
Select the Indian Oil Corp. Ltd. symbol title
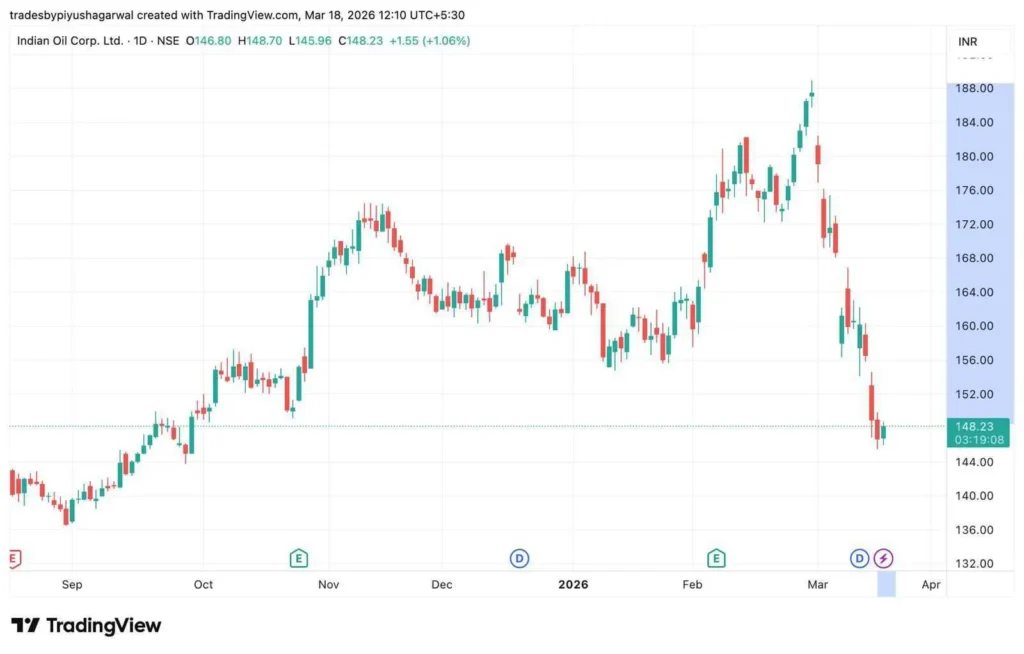(x=70, y=42)
